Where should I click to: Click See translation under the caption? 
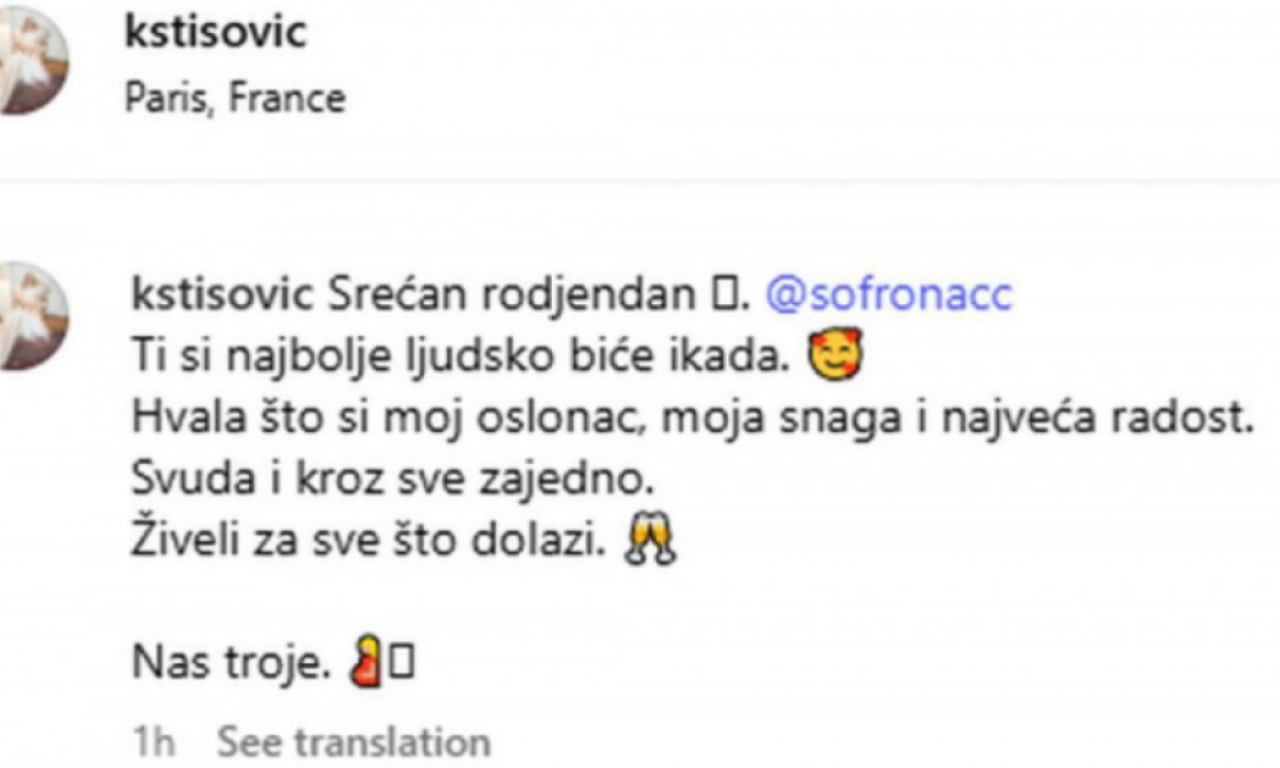tap(354, 743)
